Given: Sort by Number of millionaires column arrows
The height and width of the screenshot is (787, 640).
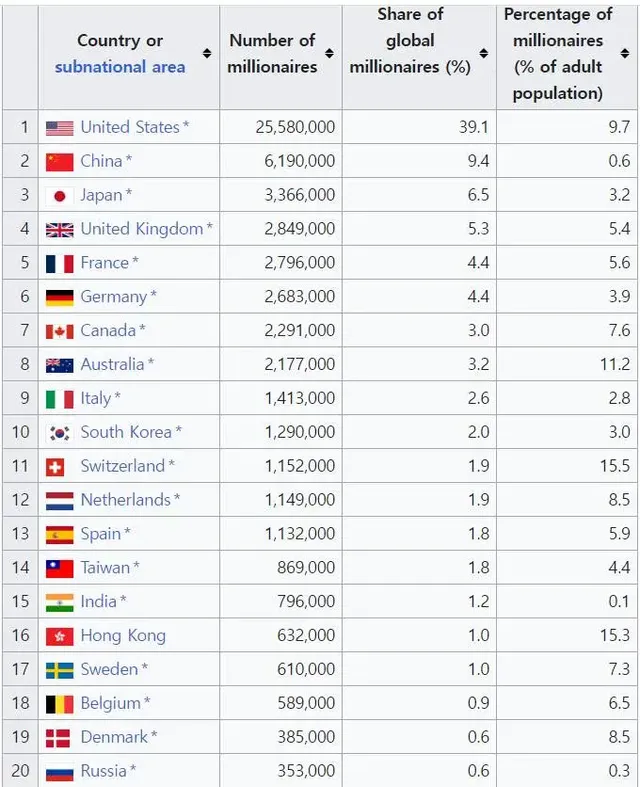Looking at the screenshot, I should click(x=329, y=54).
